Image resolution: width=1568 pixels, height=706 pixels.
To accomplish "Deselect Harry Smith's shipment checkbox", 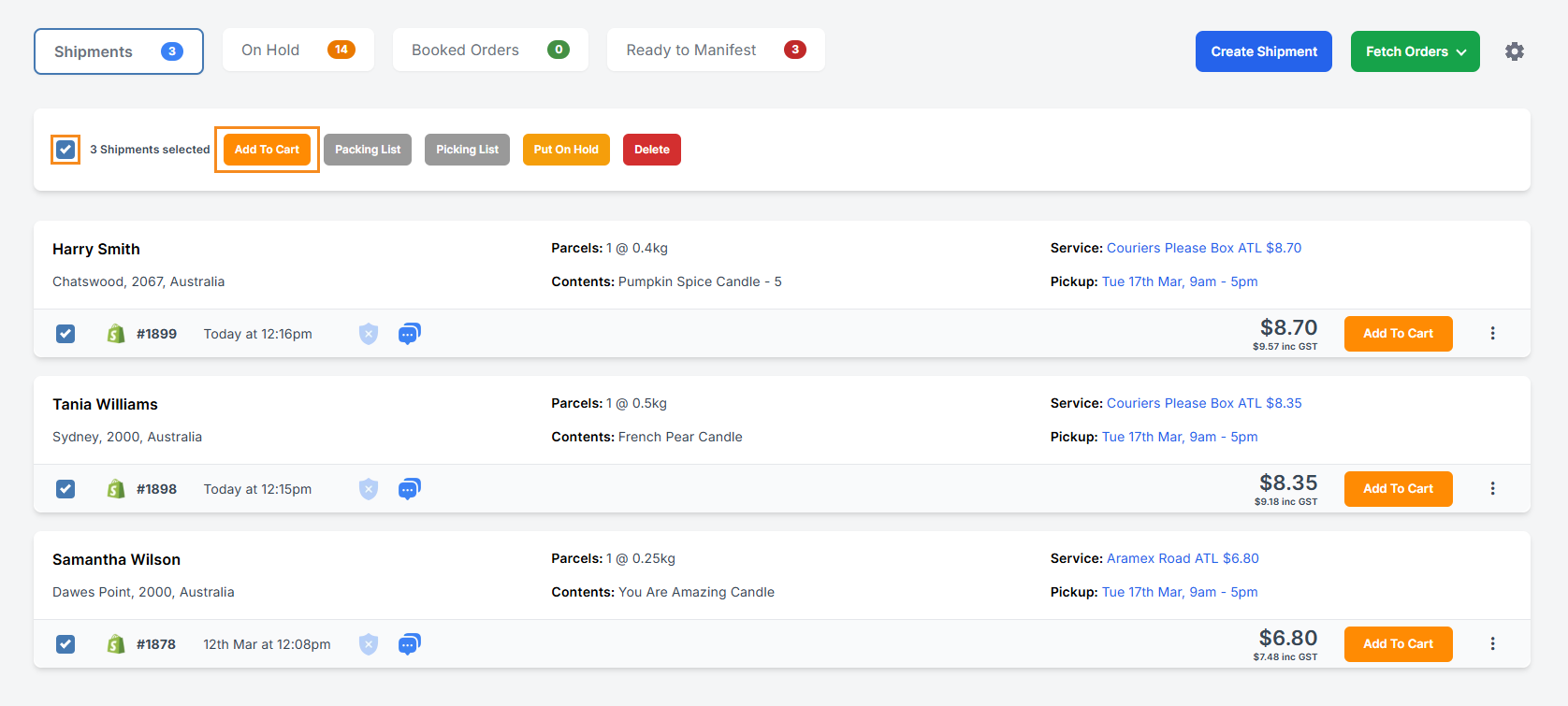I will click(65, 334).
